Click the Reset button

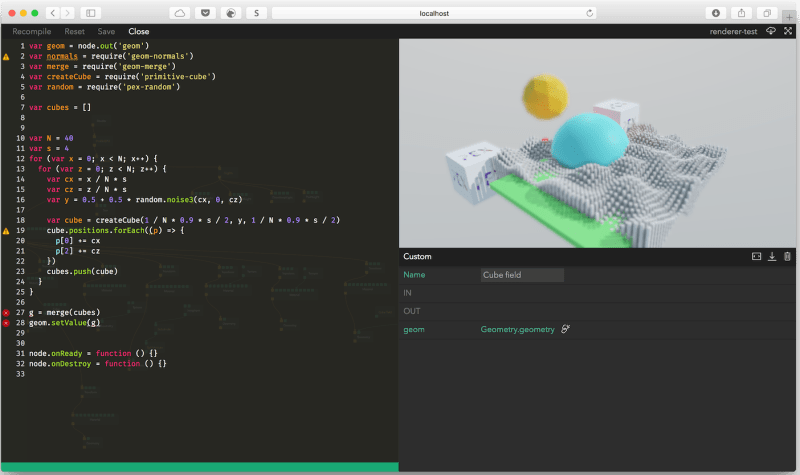[x=74, y=32]
